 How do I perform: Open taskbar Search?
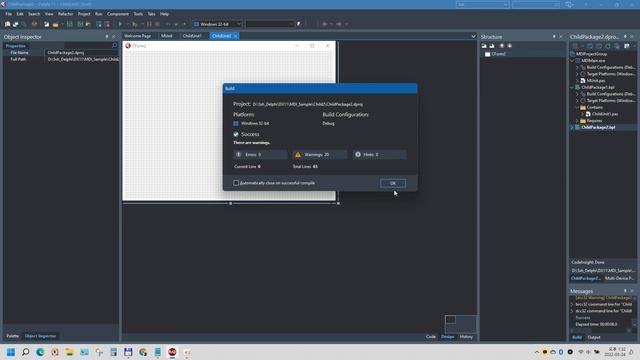25,352
